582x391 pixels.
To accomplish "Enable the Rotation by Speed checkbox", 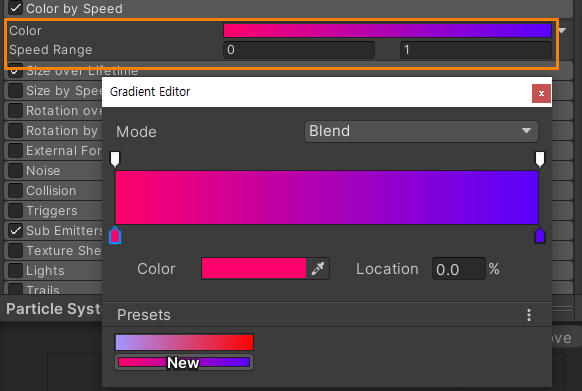I will [16, 131].
